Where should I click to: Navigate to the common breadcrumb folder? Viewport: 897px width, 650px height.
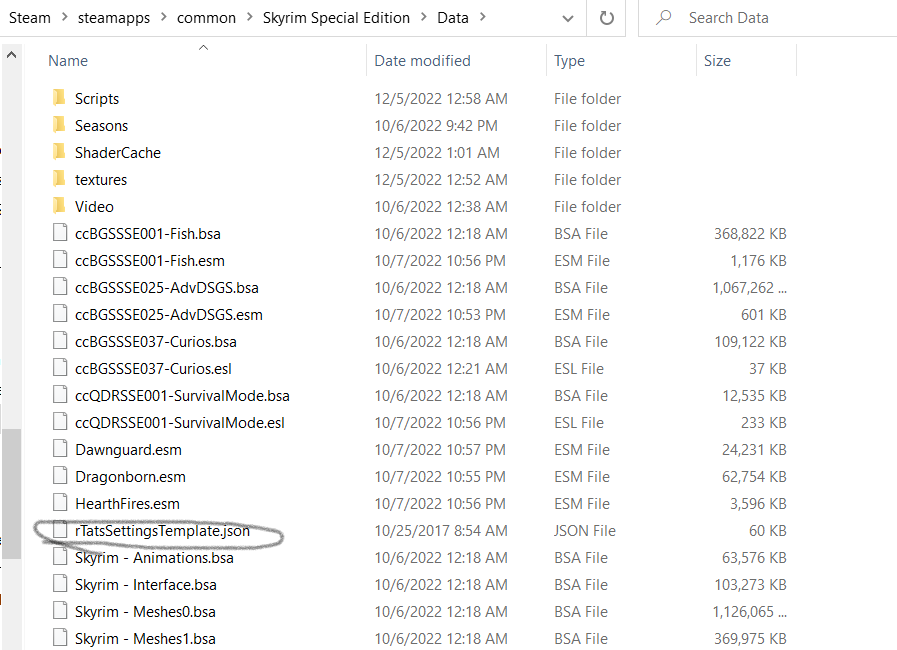pos(206,18)
